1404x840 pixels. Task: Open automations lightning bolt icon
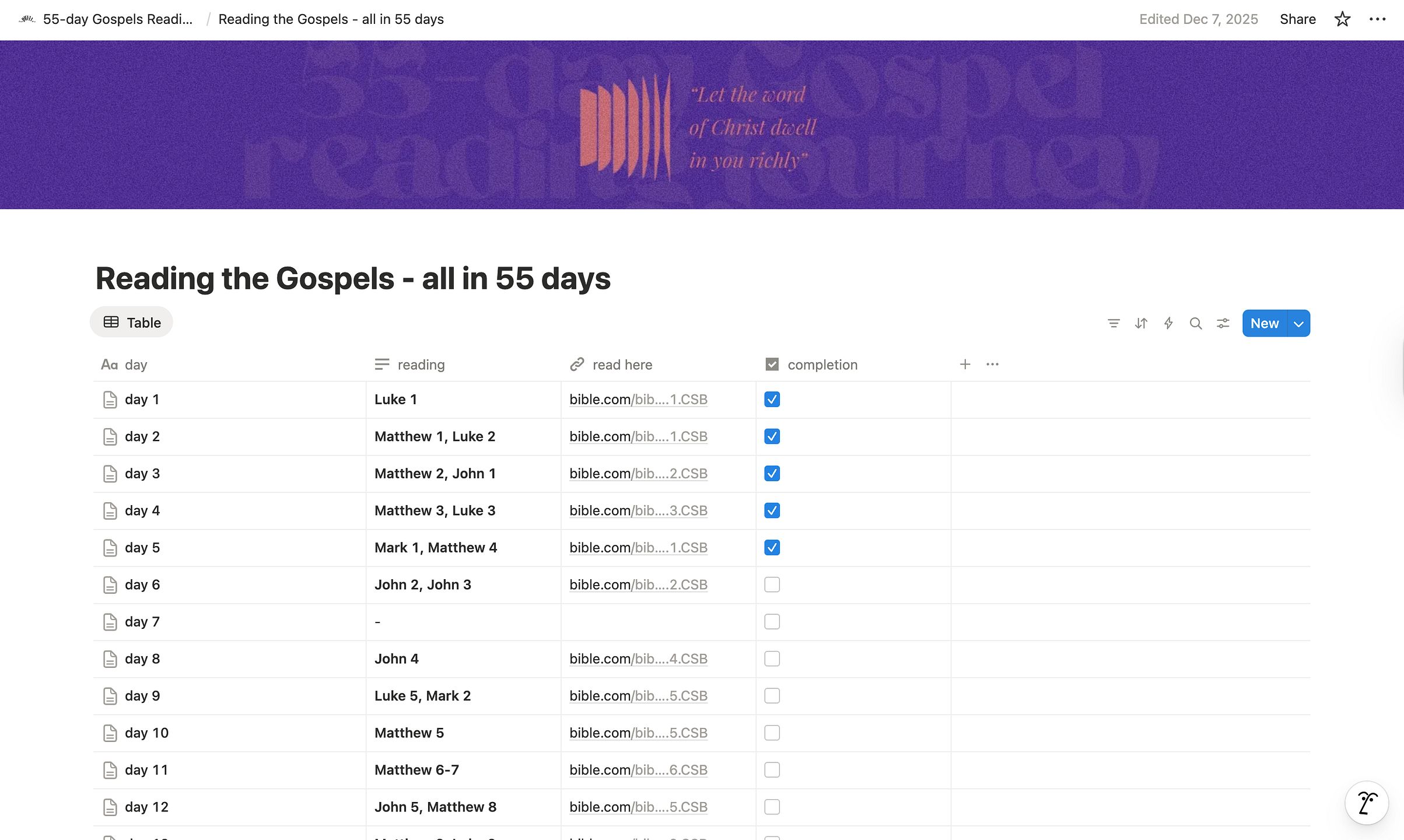[x=1168, y=323]
